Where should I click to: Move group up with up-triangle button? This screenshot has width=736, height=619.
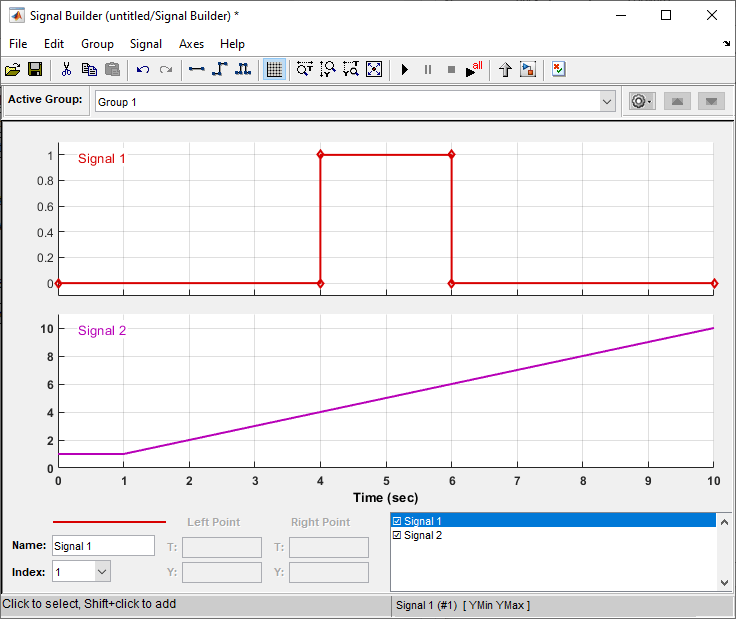click(677, 101)
